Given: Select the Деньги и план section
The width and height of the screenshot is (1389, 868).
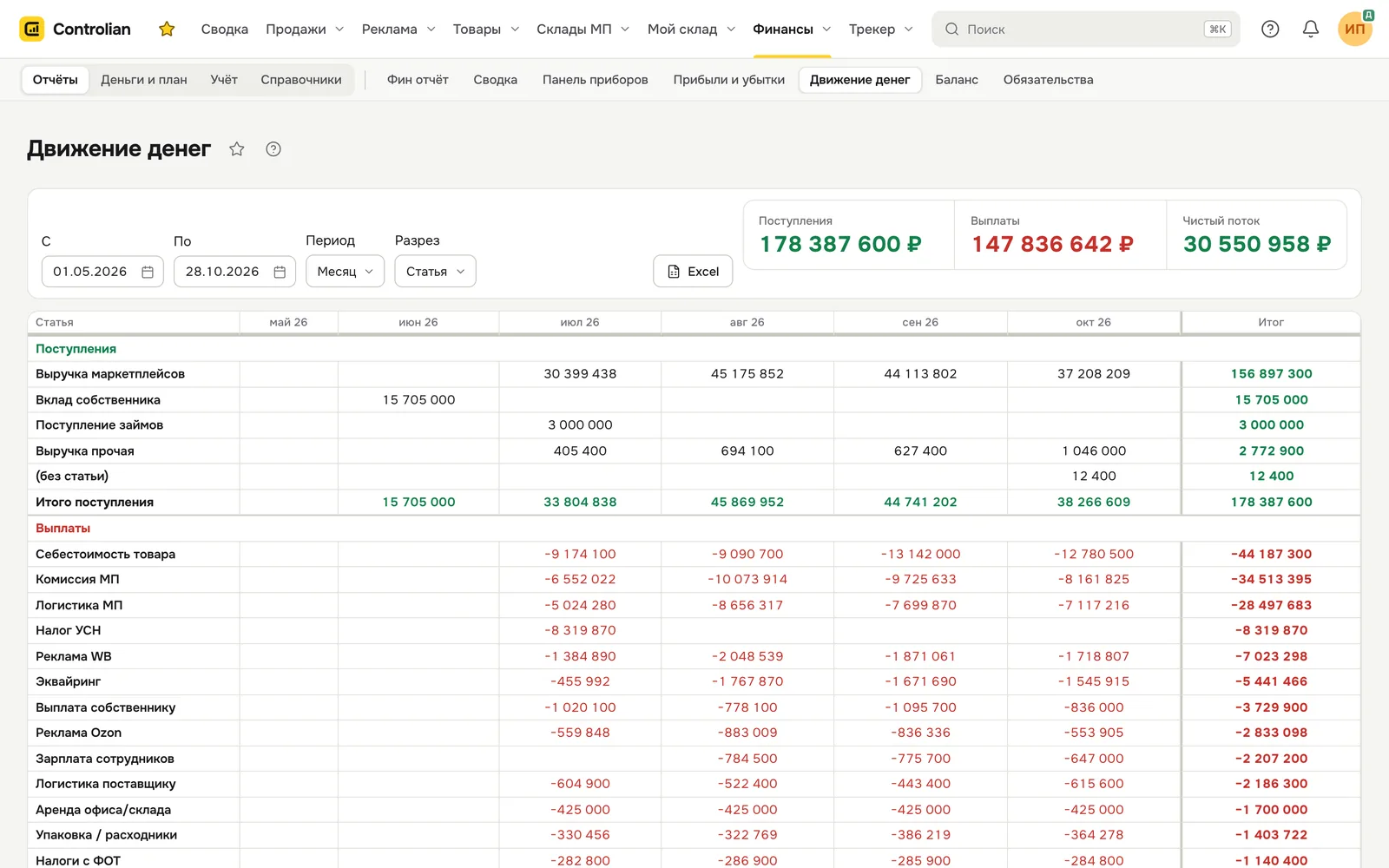Looking at the screenshot, I should pyautogui.click(x=144, y=80).
